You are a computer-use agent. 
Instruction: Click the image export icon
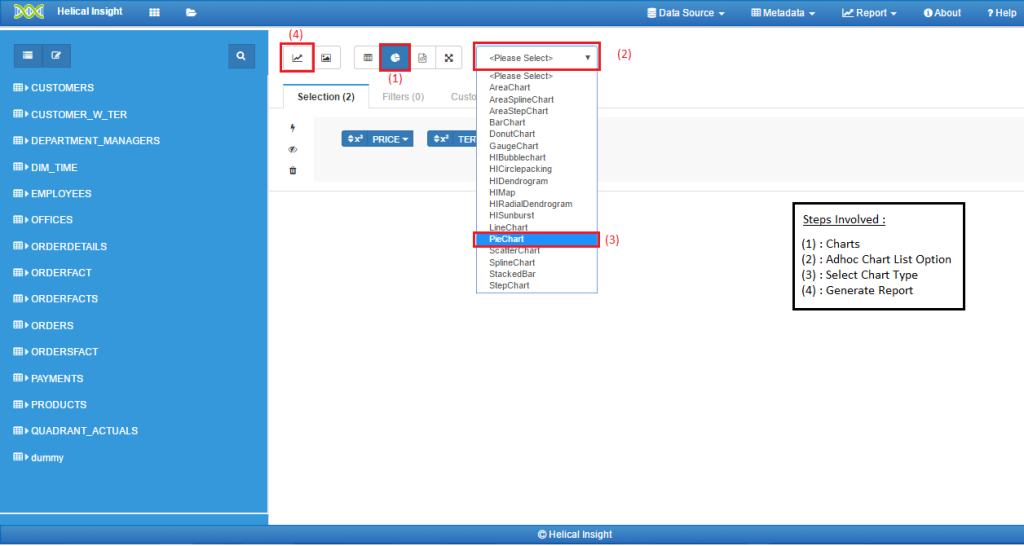[326, 58]
